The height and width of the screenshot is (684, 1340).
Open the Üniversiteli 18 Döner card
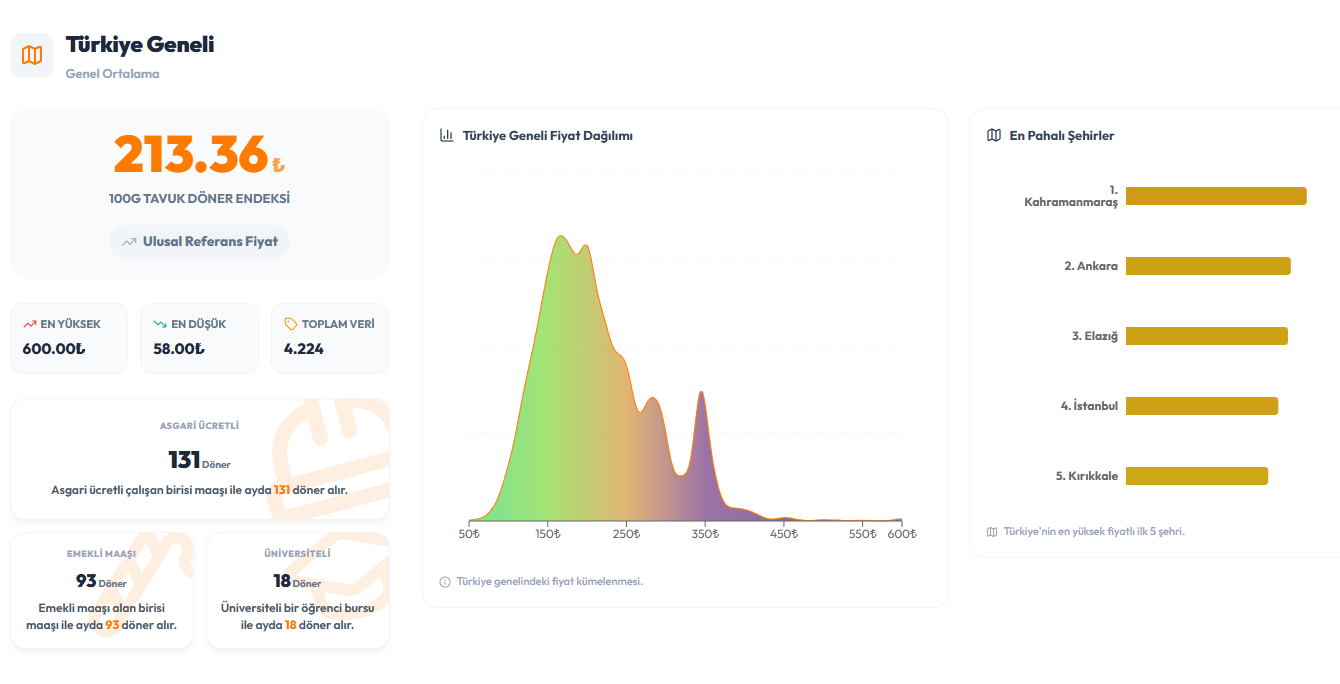click(x=298, y=591)
